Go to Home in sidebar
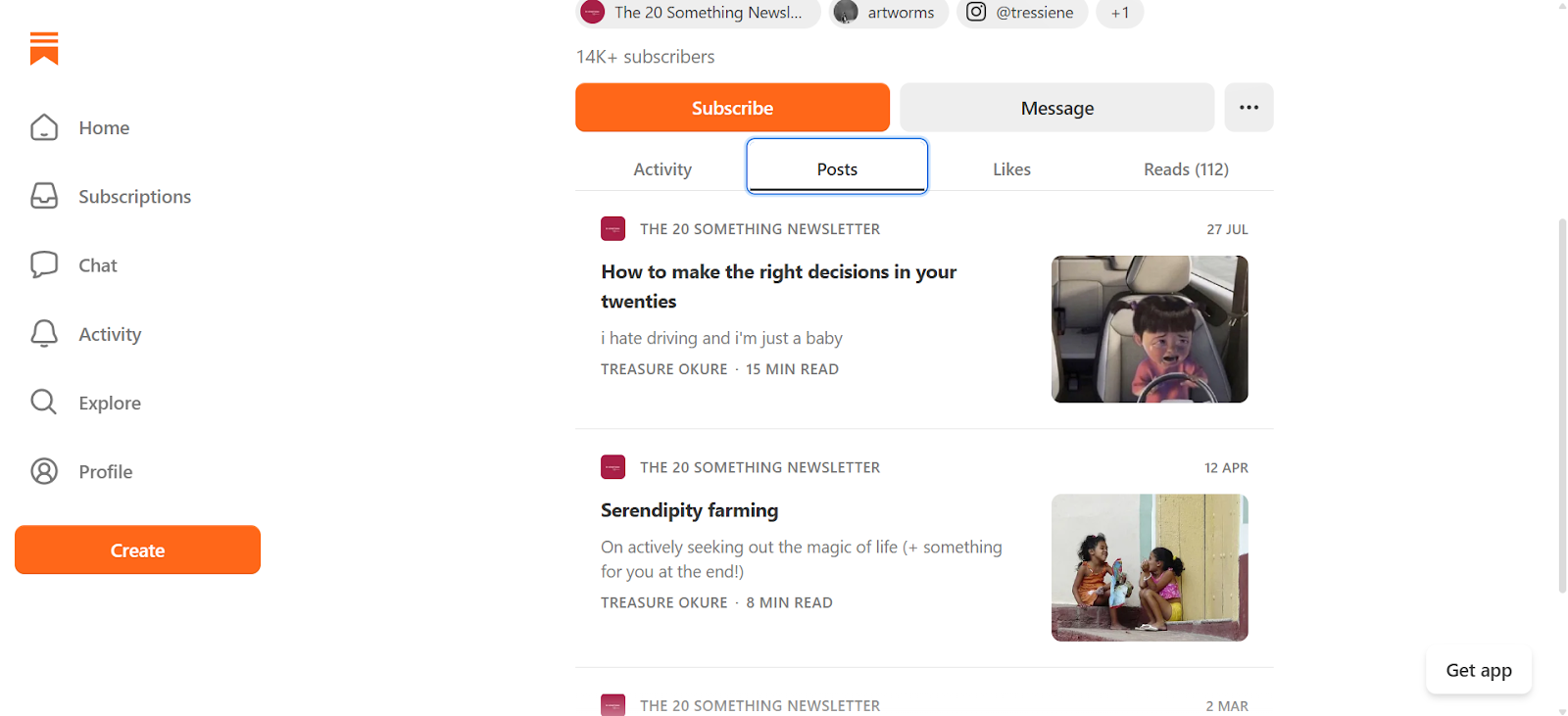Image resolution: width=1568 pixels, height=716 pixels. (x=104, y=128)
